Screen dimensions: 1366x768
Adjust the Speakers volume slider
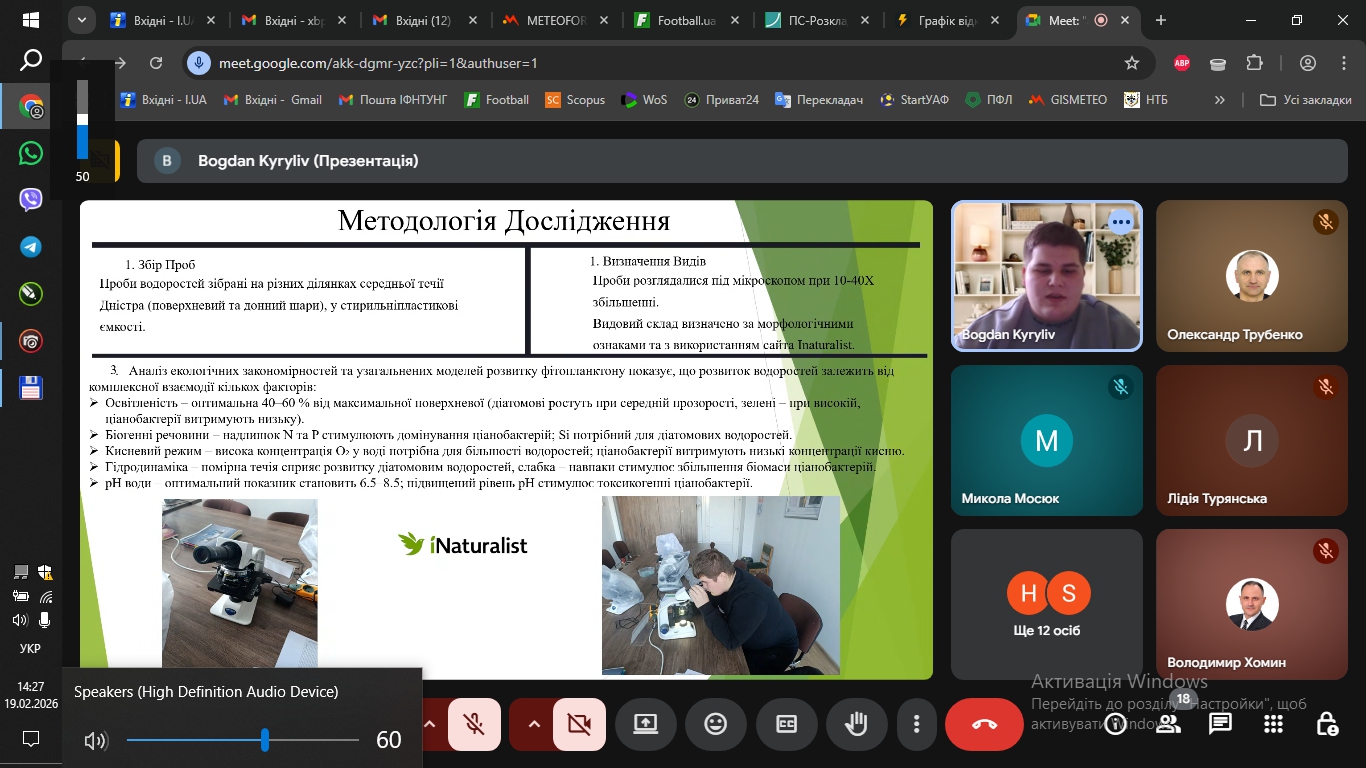pos(265,740)
